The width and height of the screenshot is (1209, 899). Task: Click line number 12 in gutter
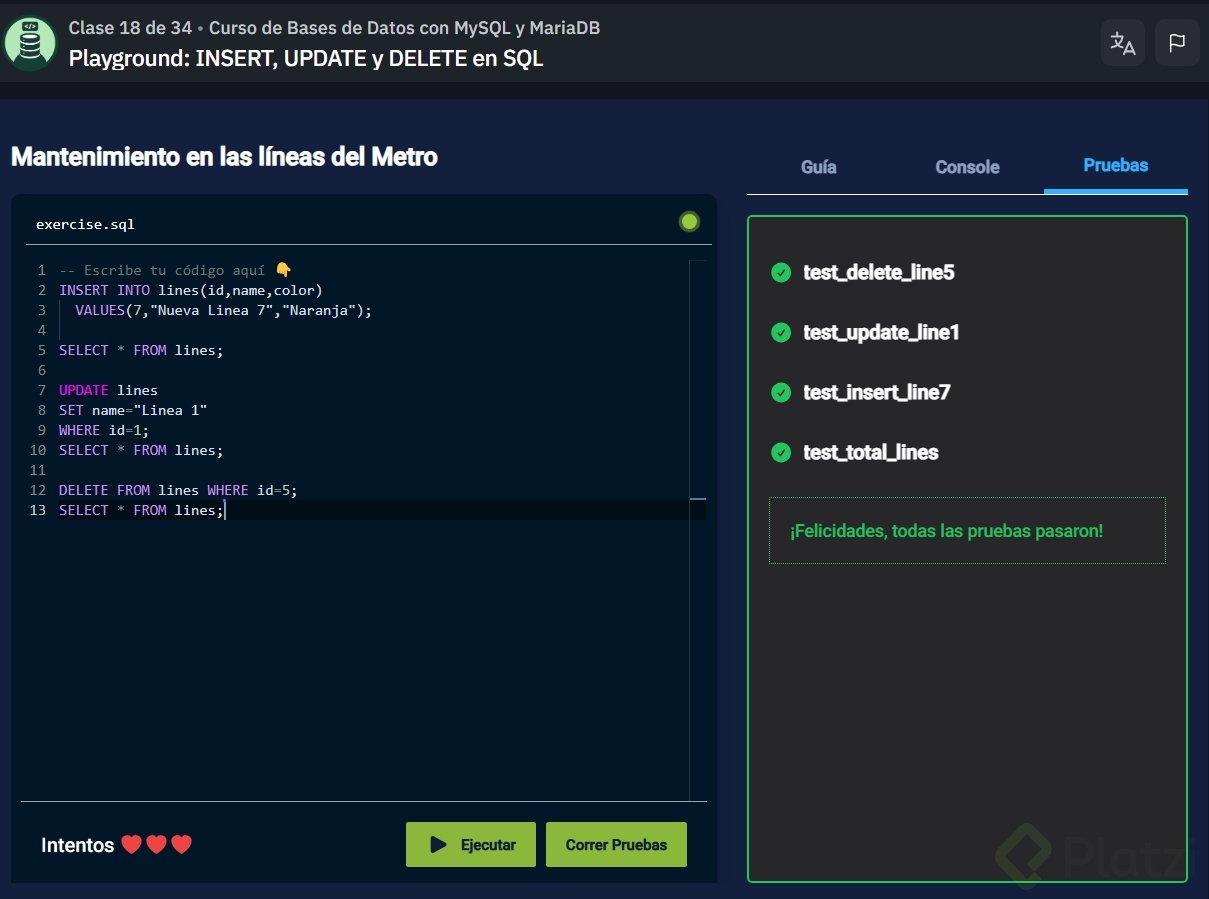tap(39, 490)
